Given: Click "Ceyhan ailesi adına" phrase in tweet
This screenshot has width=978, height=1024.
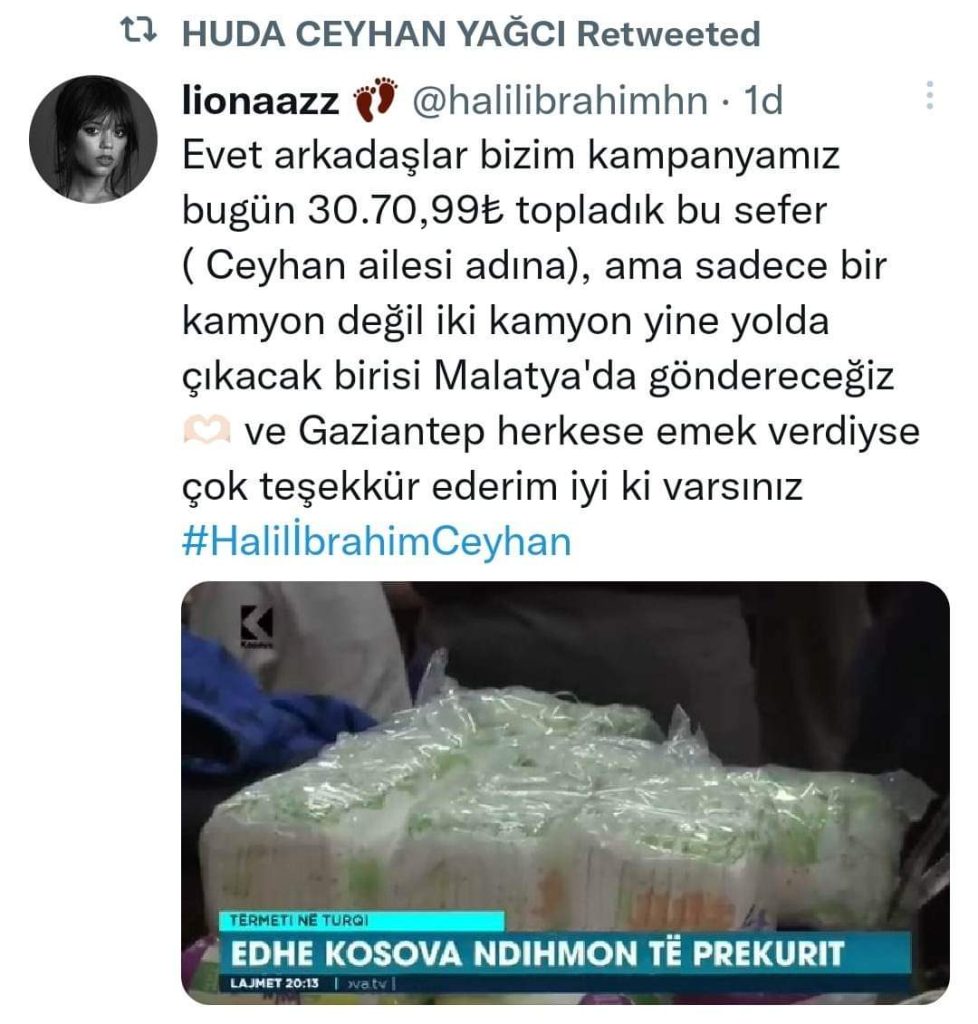Looking at the screenshot, I should click(389, 266).
